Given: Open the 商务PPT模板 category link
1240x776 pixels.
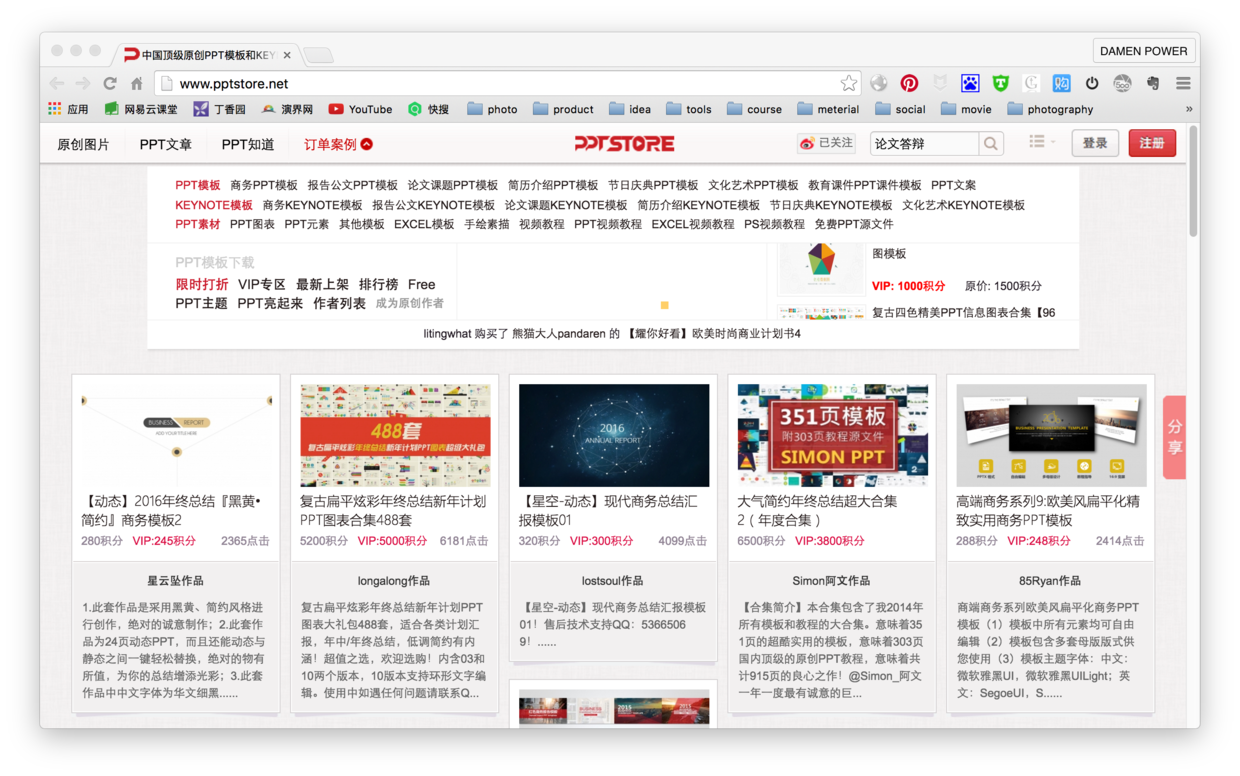Looking at the screenshot, I should pyautogui.click(x=264, y=186).
